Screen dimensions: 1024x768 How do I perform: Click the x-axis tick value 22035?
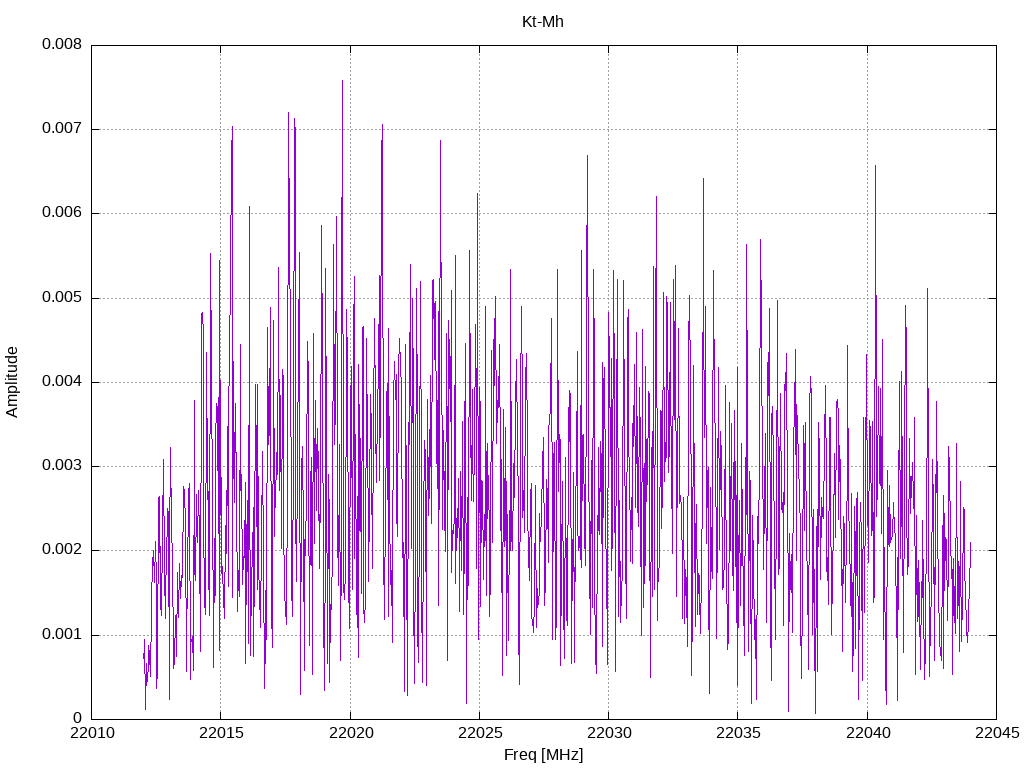(x=738, y=733)
